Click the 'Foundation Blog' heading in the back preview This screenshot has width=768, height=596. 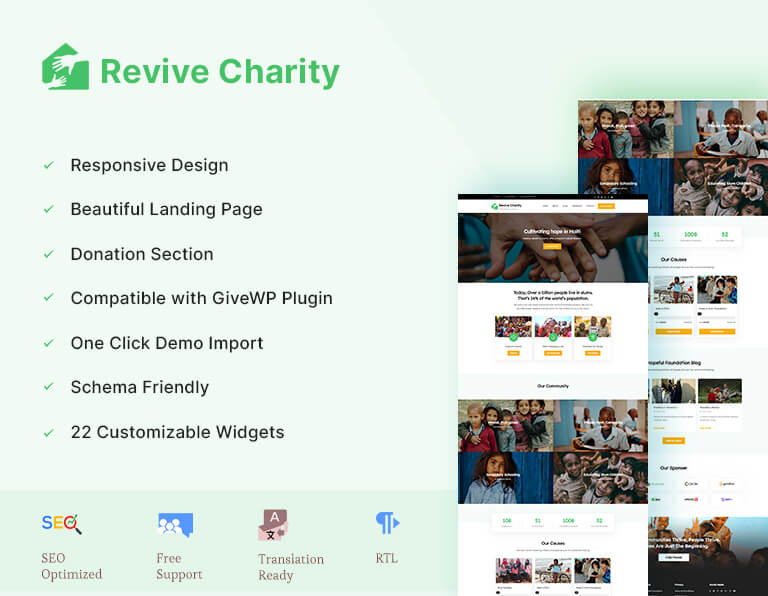(675, 363)
